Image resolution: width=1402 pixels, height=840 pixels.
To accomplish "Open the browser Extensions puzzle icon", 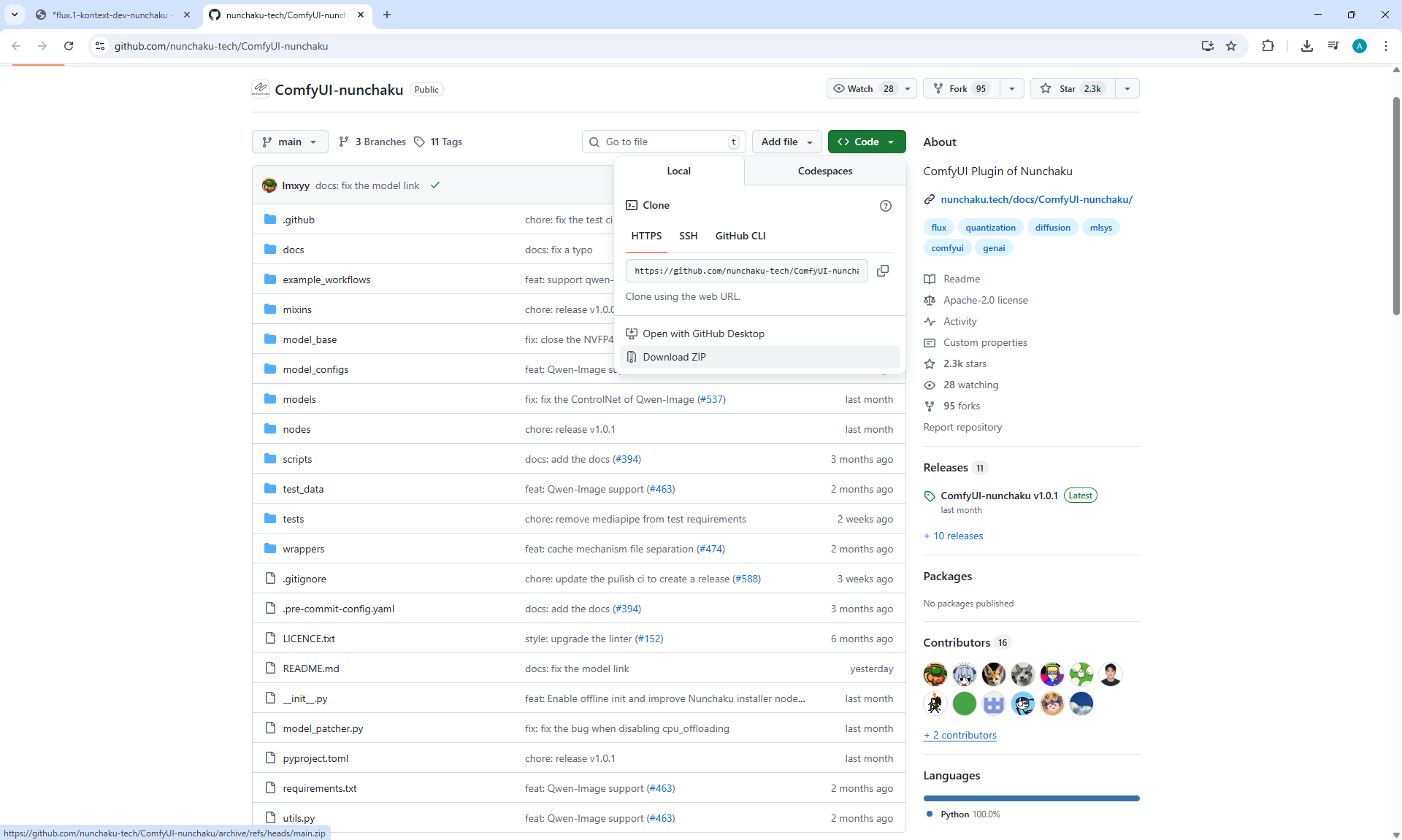I will click(1268, 46).
